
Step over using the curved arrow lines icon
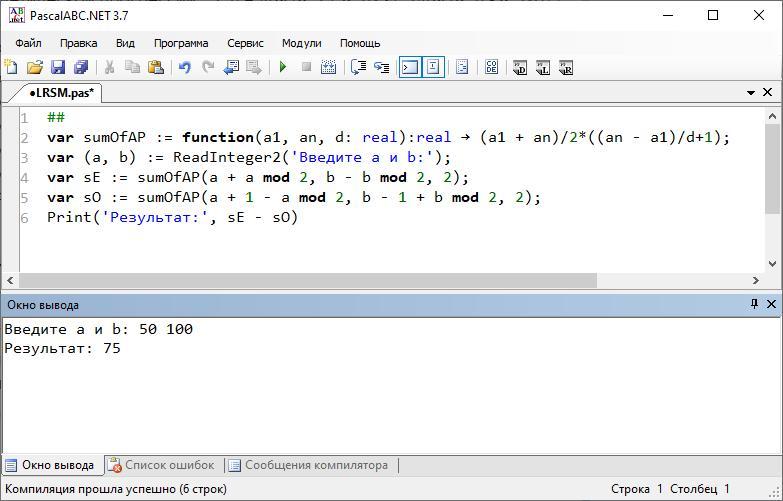[x=359, y=66]
